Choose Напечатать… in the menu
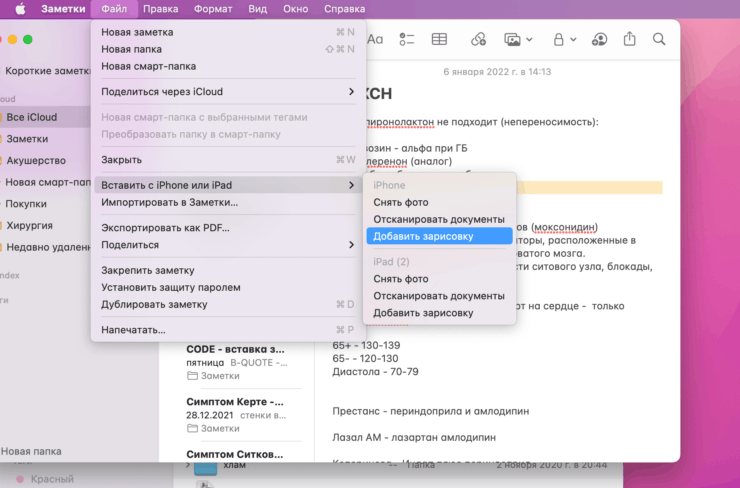This screenshot has height=488, width=740. pos(228,329)
